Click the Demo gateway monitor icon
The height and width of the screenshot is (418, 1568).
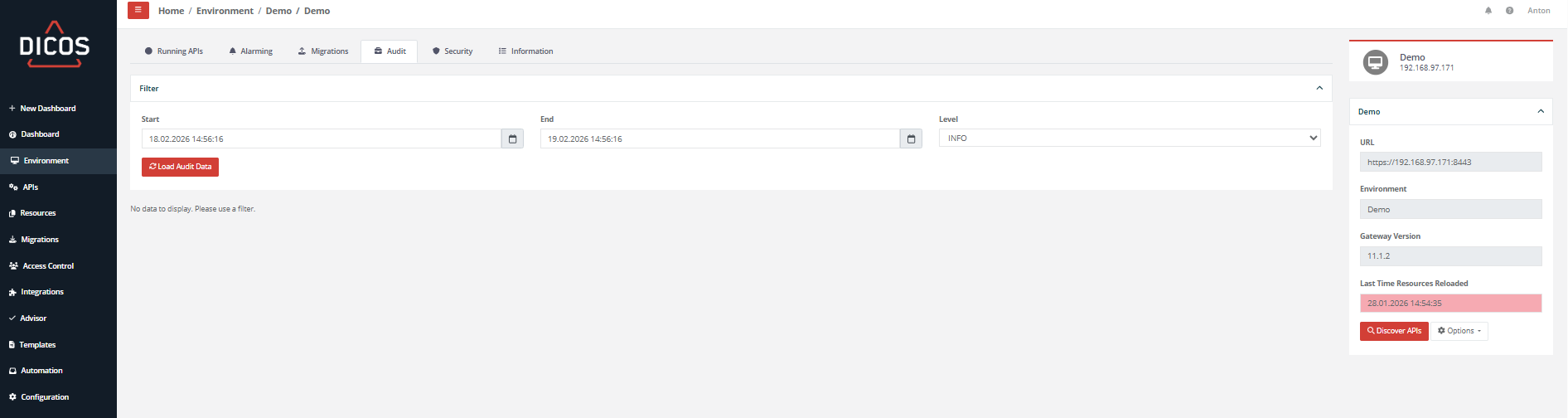pyautogui.click(x=1375, y=62)
